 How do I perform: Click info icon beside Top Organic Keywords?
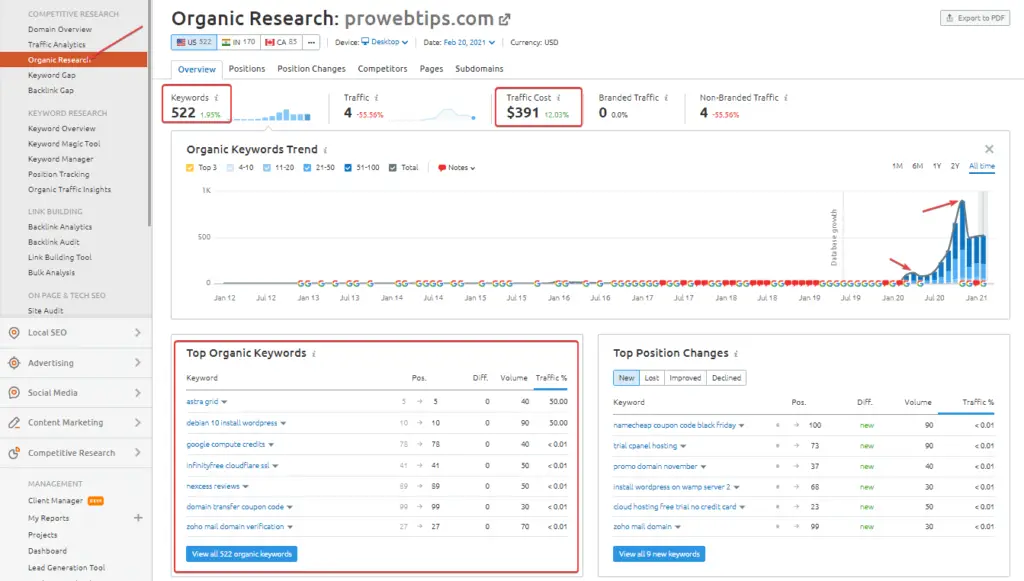click(313, 354)
